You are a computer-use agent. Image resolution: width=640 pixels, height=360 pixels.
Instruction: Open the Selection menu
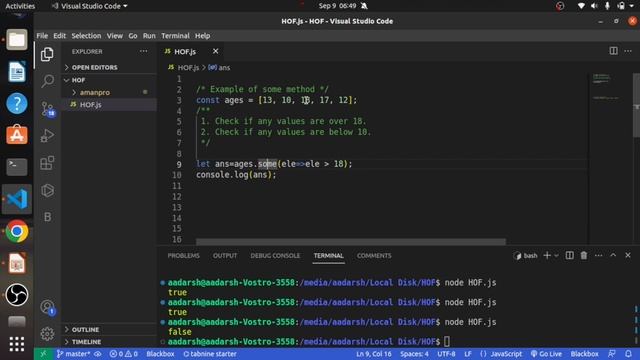click(86, 36)
